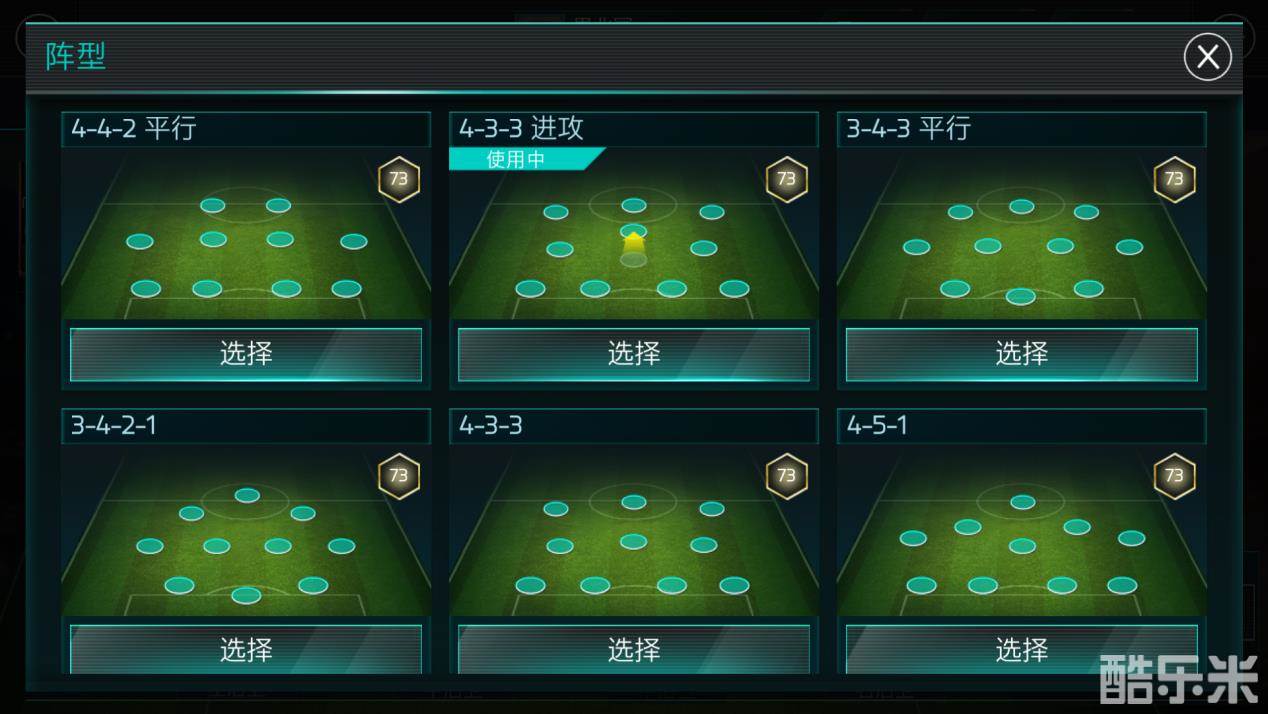Click 选择 under 3-4-2-1 formation
Screen dimensions: 1268x714
[x=246, y=649]
